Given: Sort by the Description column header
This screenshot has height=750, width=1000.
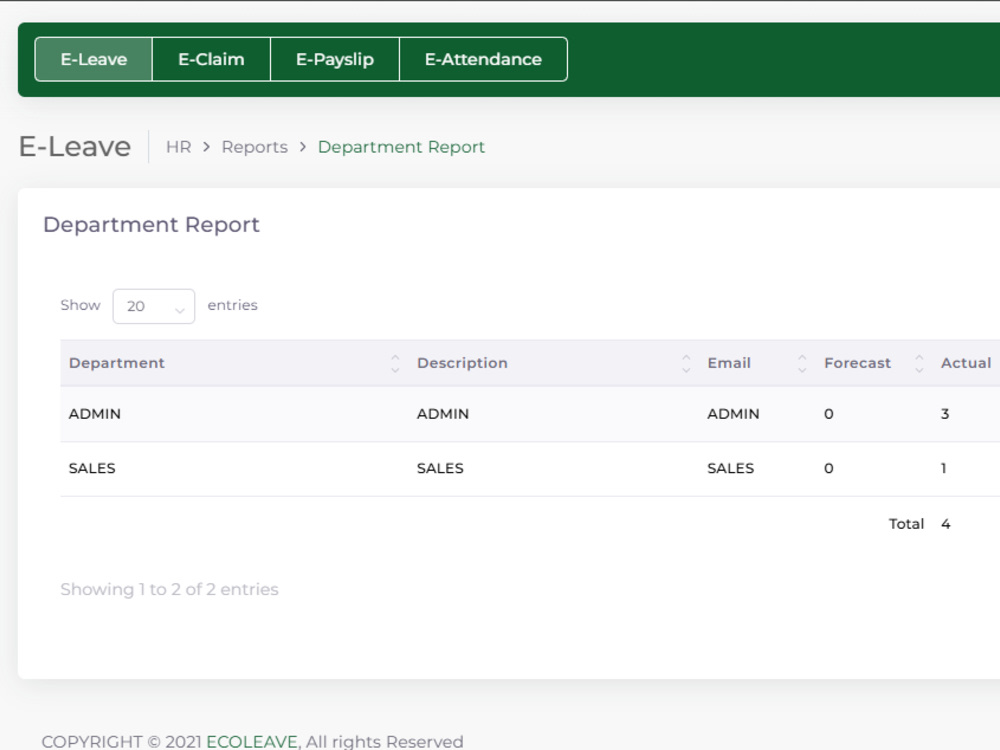Looking at the screenshot, I should pyautogui.click(x=462, y=363).
